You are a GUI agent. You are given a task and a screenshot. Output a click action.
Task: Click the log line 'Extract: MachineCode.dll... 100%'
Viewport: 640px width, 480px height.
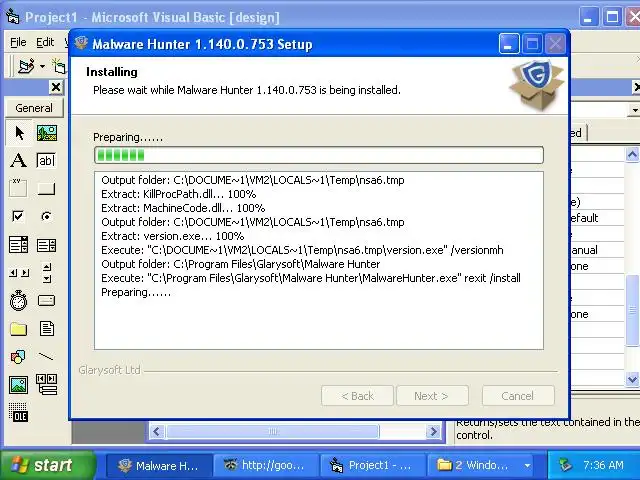[183, 208]
